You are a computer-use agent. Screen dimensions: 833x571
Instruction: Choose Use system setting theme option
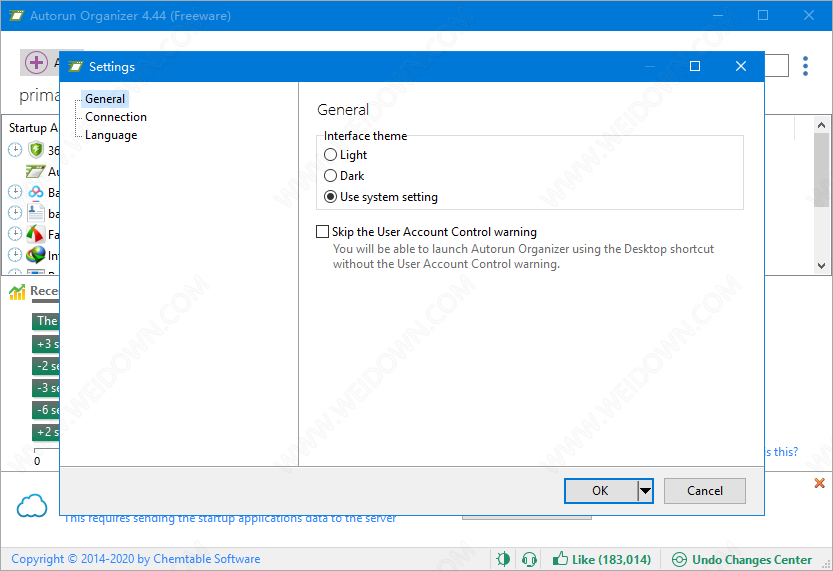380,197
